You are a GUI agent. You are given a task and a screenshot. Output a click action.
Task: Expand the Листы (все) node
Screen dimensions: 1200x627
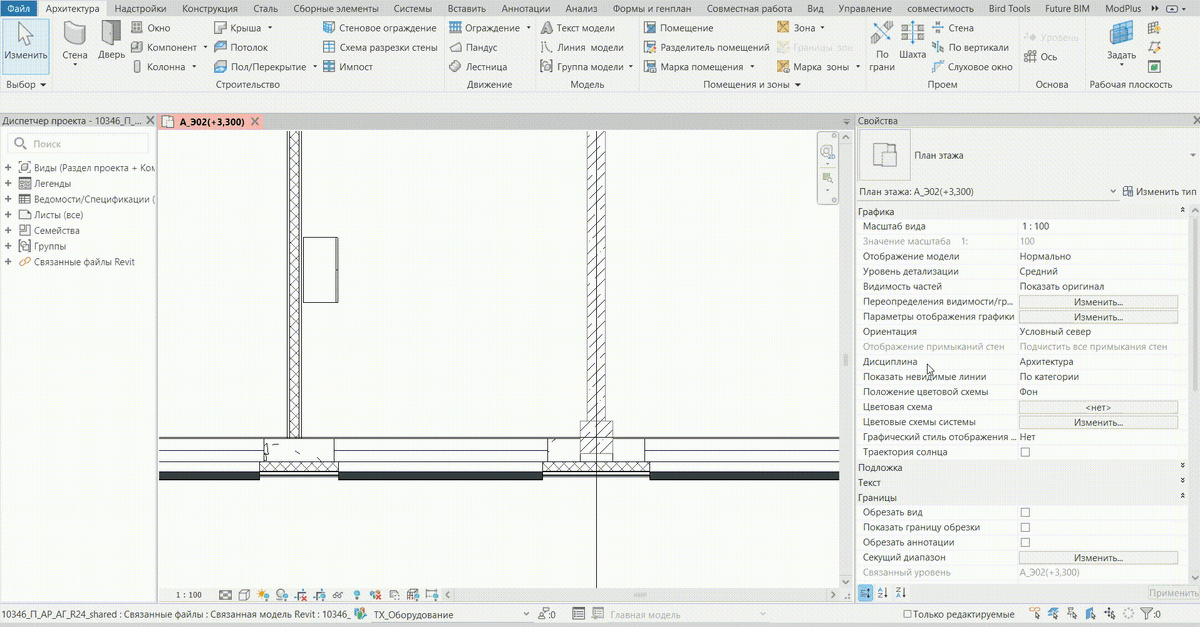8,215
